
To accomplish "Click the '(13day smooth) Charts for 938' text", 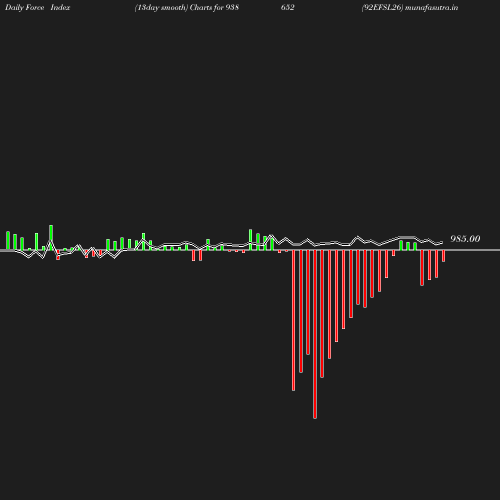I will click(x=187, y=8).
